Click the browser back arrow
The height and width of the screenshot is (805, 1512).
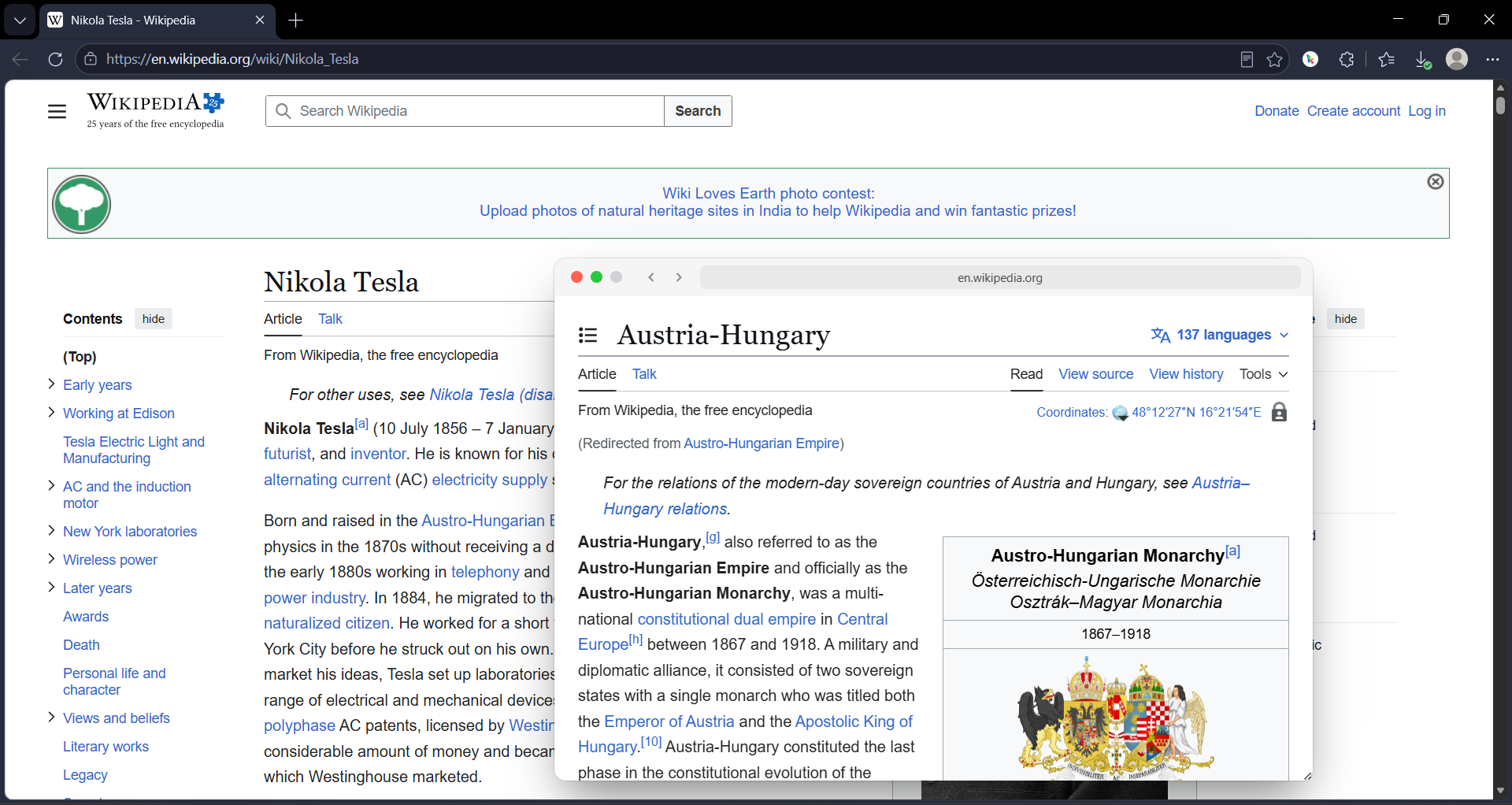(20, 59)
